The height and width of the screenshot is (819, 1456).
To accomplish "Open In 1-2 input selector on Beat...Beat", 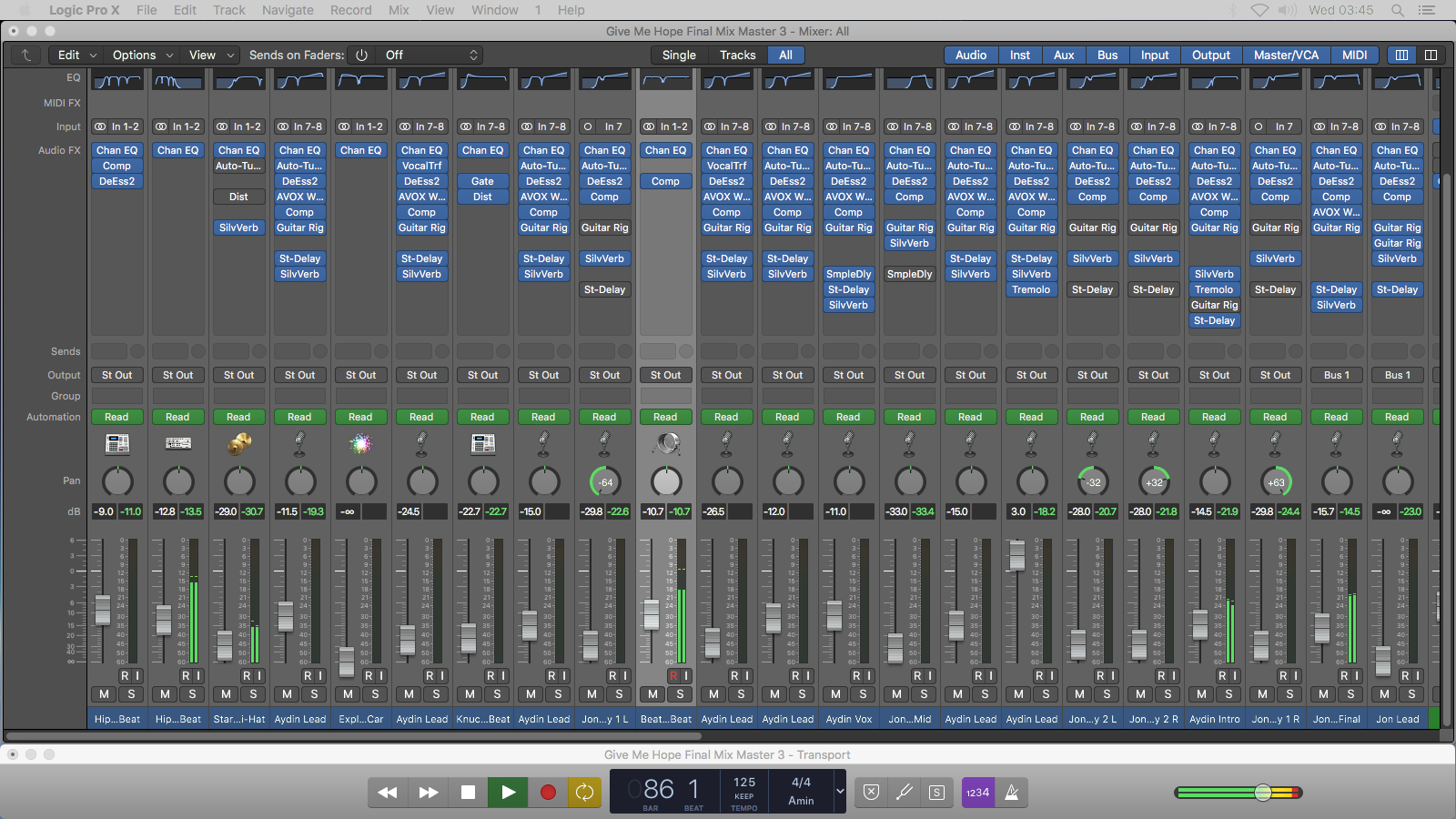I will click(666, 126).
